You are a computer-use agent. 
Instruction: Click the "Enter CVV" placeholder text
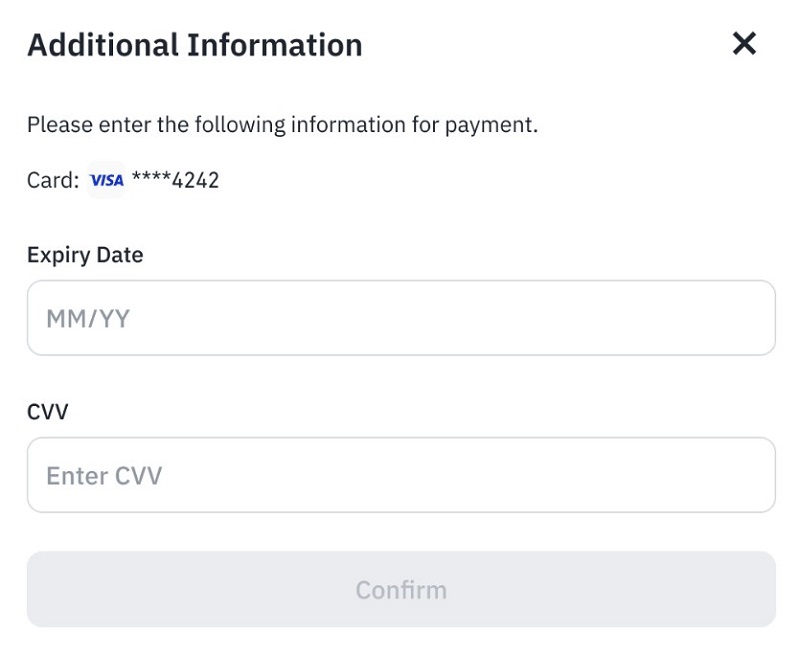104,476
